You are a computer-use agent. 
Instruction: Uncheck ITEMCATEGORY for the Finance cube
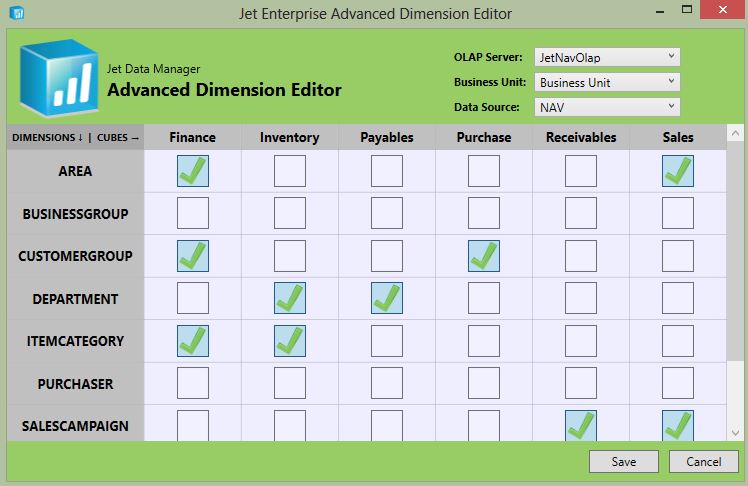193,341
